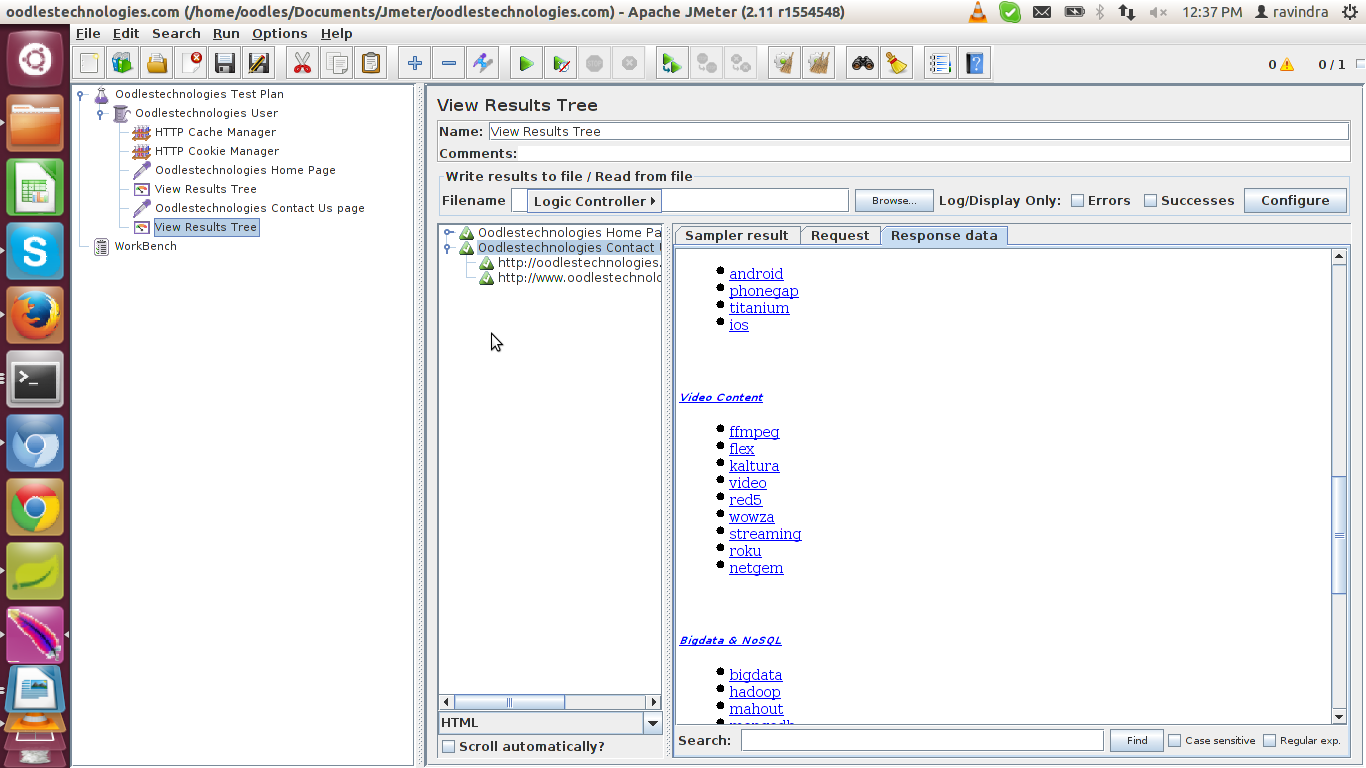This screenshot has height=768, width=1366.
Task: Click the Configure button
Action: click(1295, 200)
